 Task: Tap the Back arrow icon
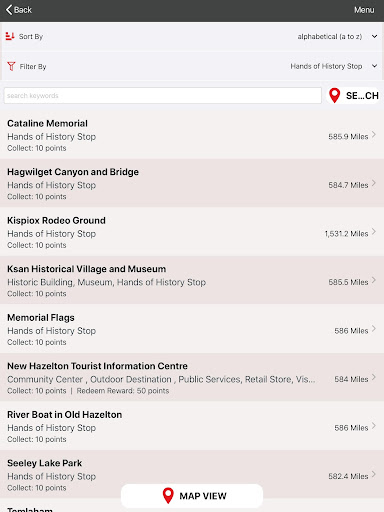click(9, 10)
